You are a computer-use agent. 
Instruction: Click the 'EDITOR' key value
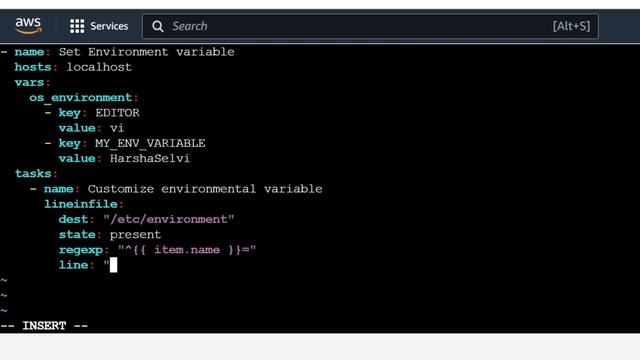pyautogui.click(x=117, y=113)
